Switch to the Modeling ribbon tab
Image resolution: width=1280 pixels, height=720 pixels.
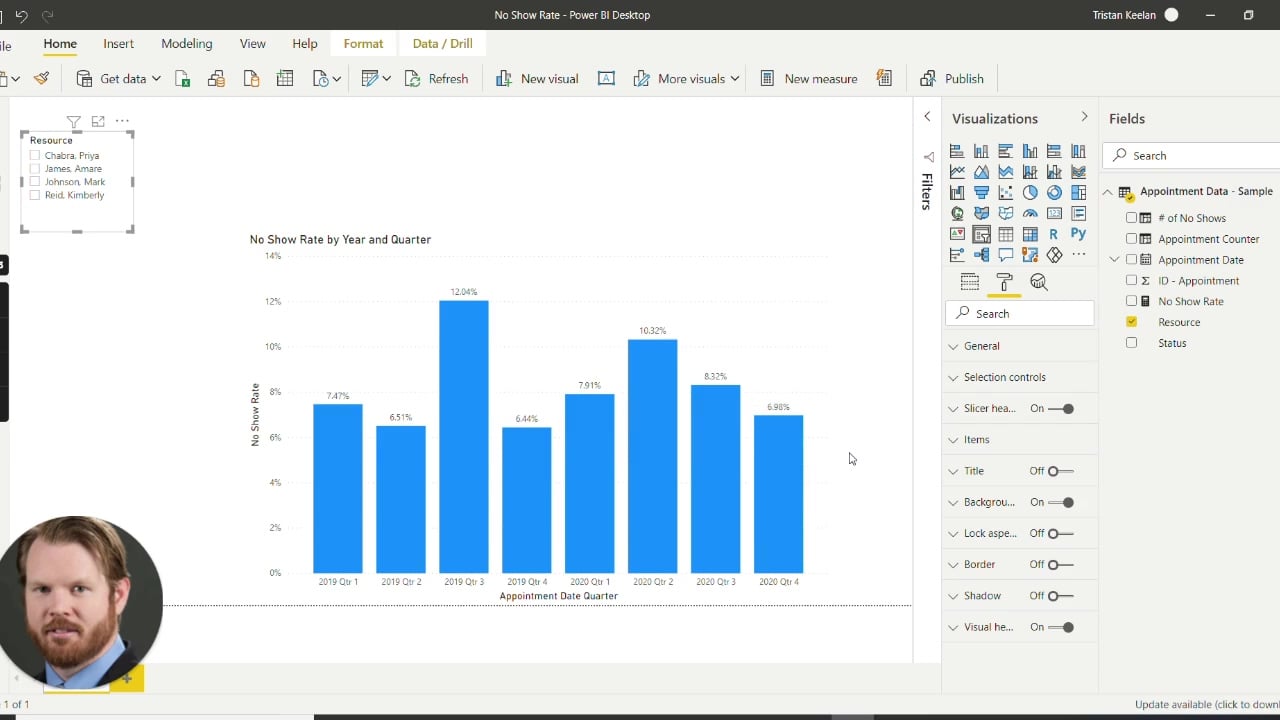(x=186, y=43)
